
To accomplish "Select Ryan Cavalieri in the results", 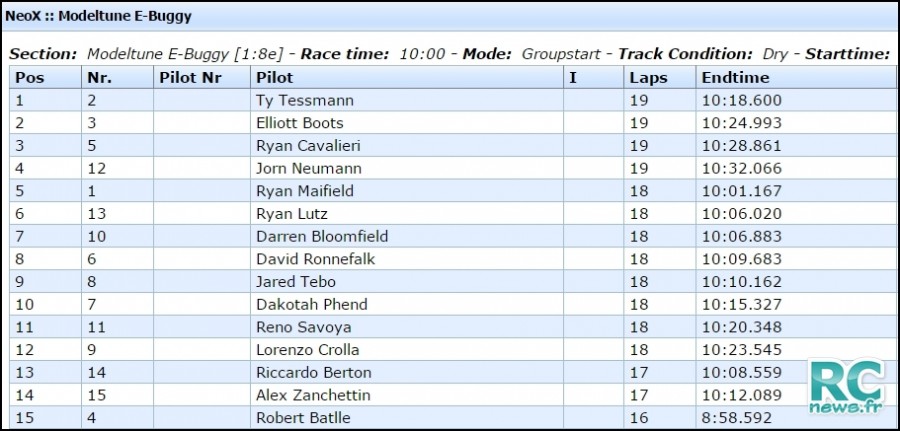I will (308, 146).
